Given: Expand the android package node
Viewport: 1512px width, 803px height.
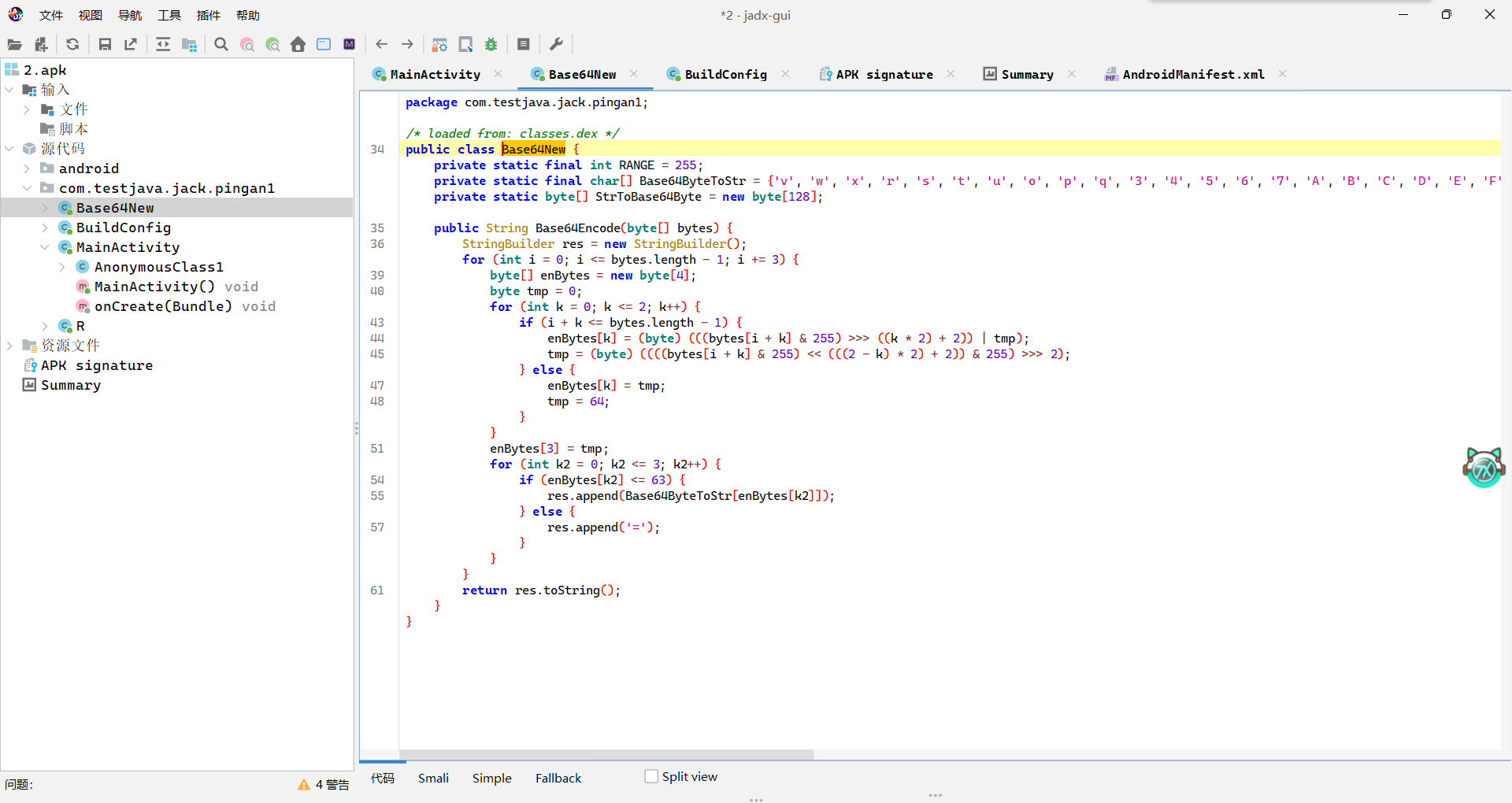Looking at the screenshot, I should tap(27, 168).
